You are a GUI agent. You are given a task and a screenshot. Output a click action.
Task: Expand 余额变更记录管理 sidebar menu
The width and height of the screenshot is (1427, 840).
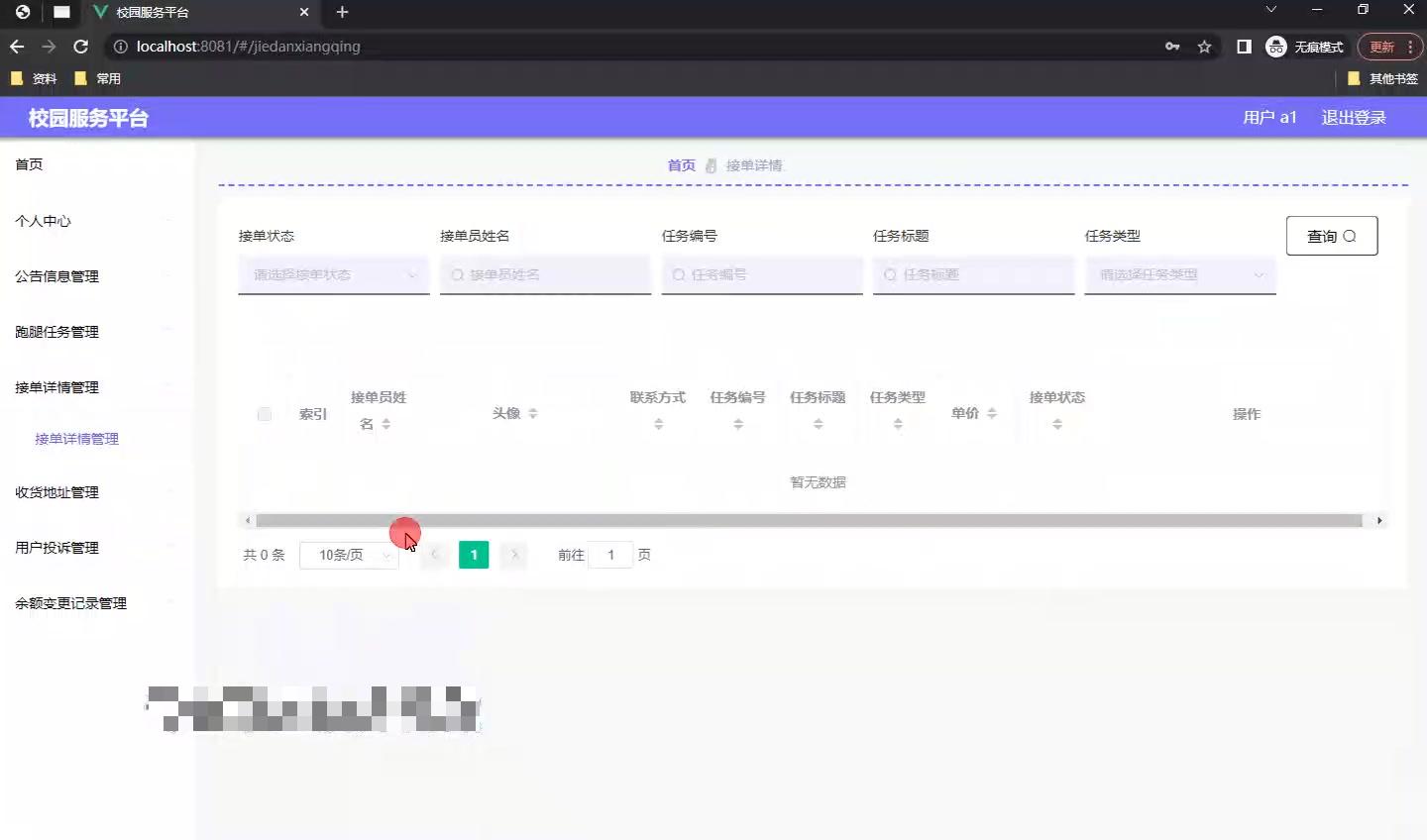tap(97, 603)
